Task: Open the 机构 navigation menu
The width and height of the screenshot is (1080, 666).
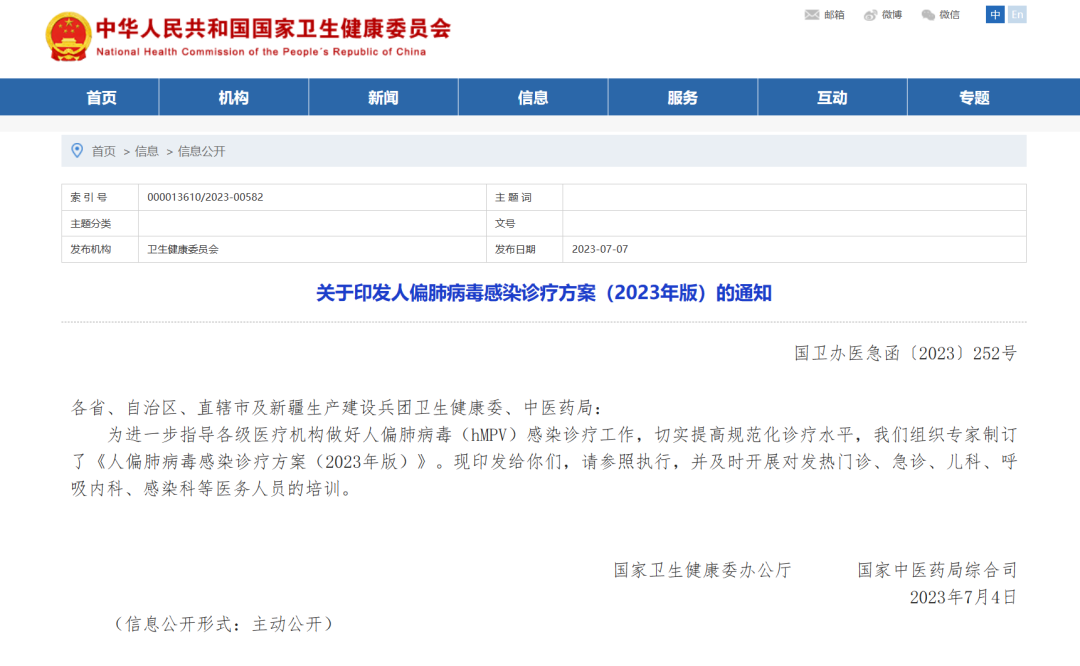Action: 233,97
